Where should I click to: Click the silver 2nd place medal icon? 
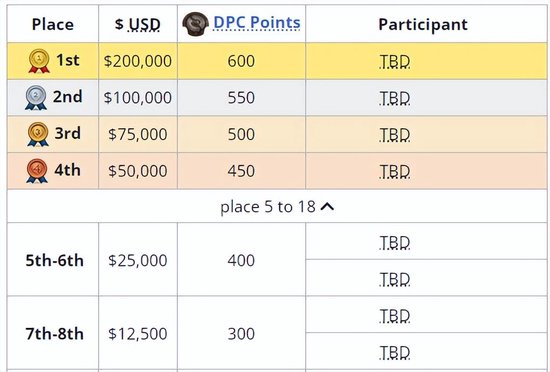[x=36, y=97]
